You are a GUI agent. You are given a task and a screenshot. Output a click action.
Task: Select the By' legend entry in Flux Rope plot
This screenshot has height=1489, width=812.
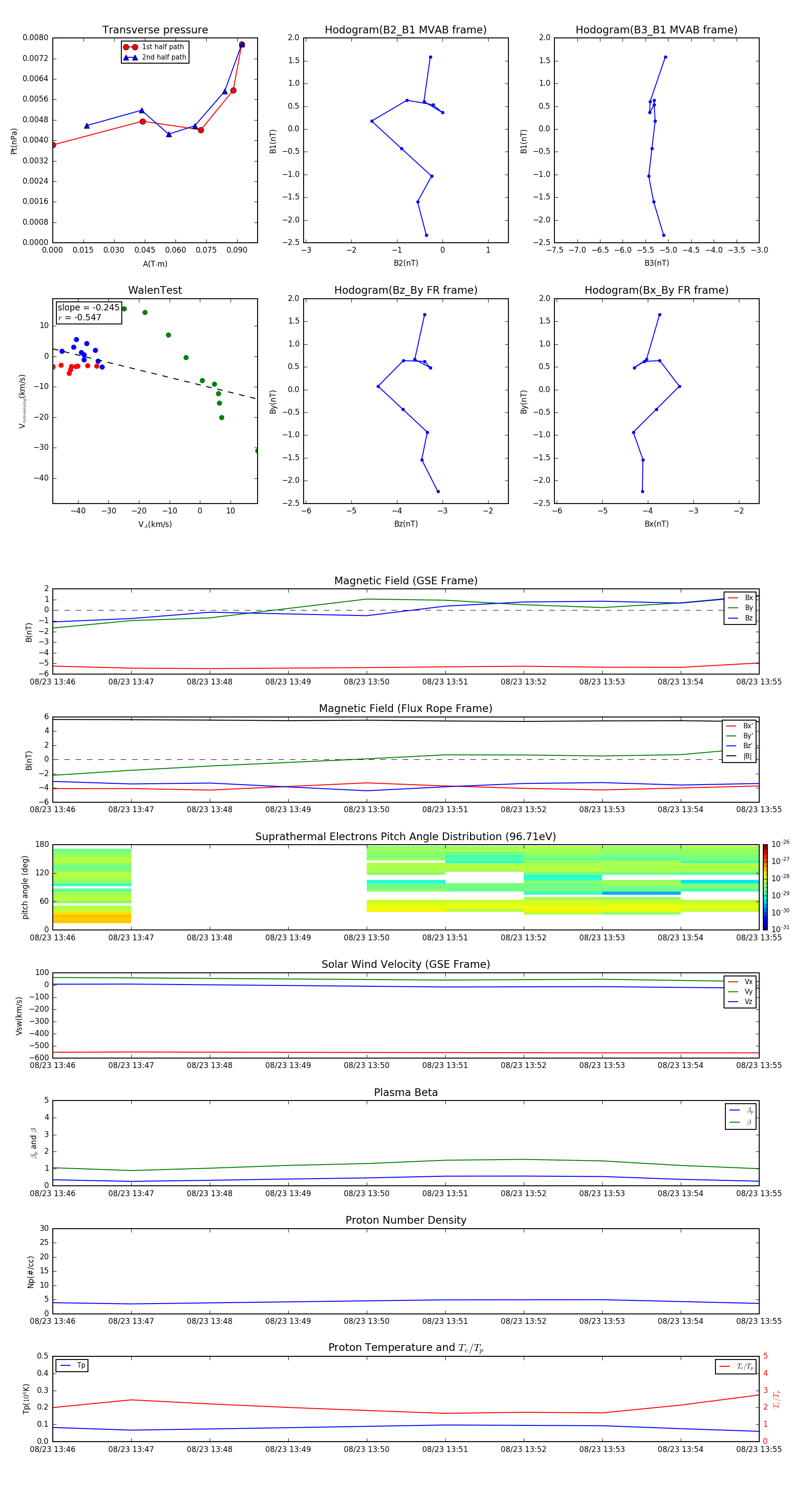click(740, 736)
